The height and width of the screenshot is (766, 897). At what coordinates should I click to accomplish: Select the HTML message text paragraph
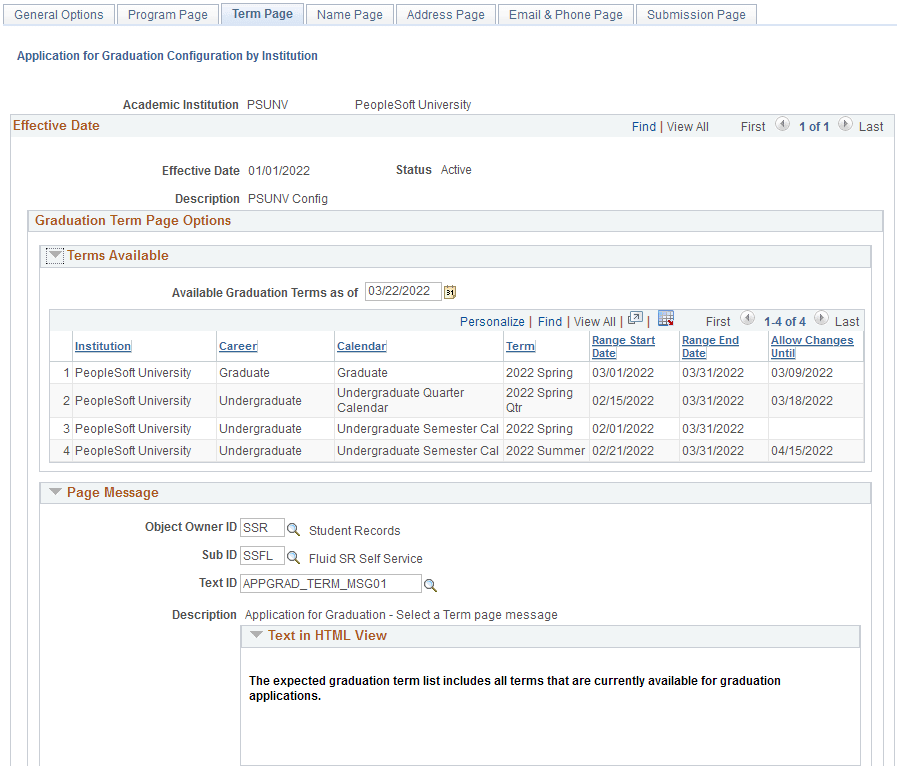(514, 688)
